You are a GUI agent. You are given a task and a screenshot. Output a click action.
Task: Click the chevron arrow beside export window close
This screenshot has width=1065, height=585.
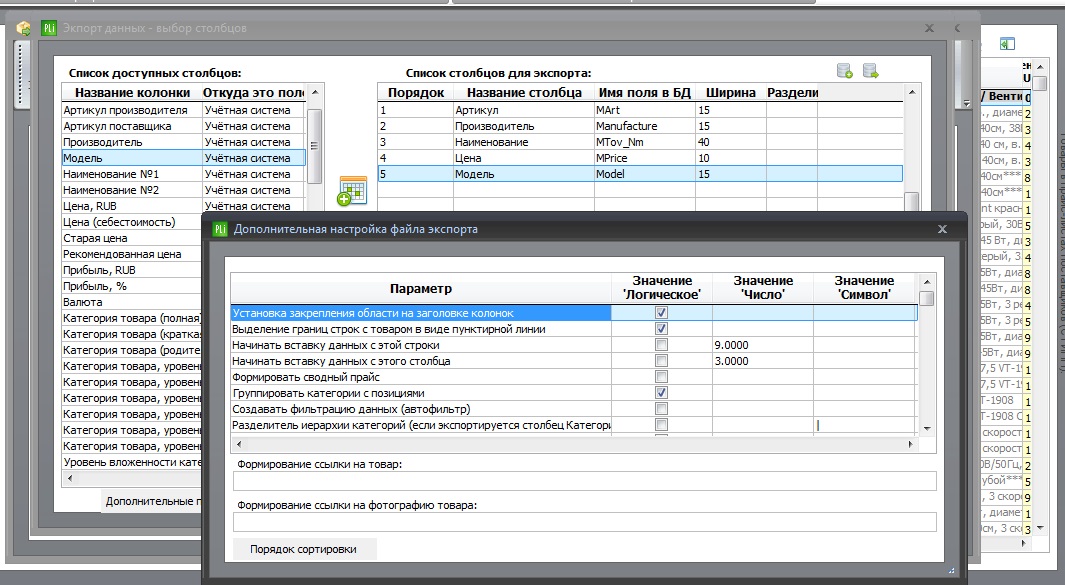(x=957, y=28)
